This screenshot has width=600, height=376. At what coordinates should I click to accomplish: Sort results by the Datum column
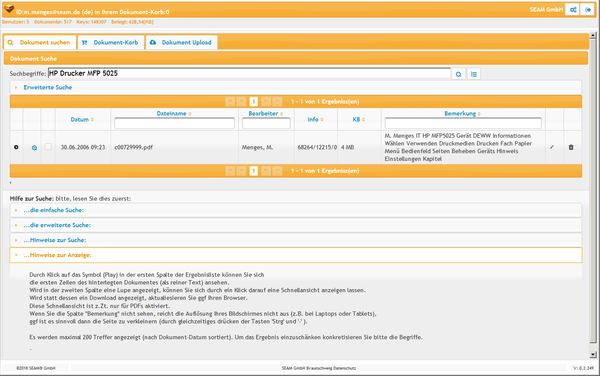tap(82, 119)
